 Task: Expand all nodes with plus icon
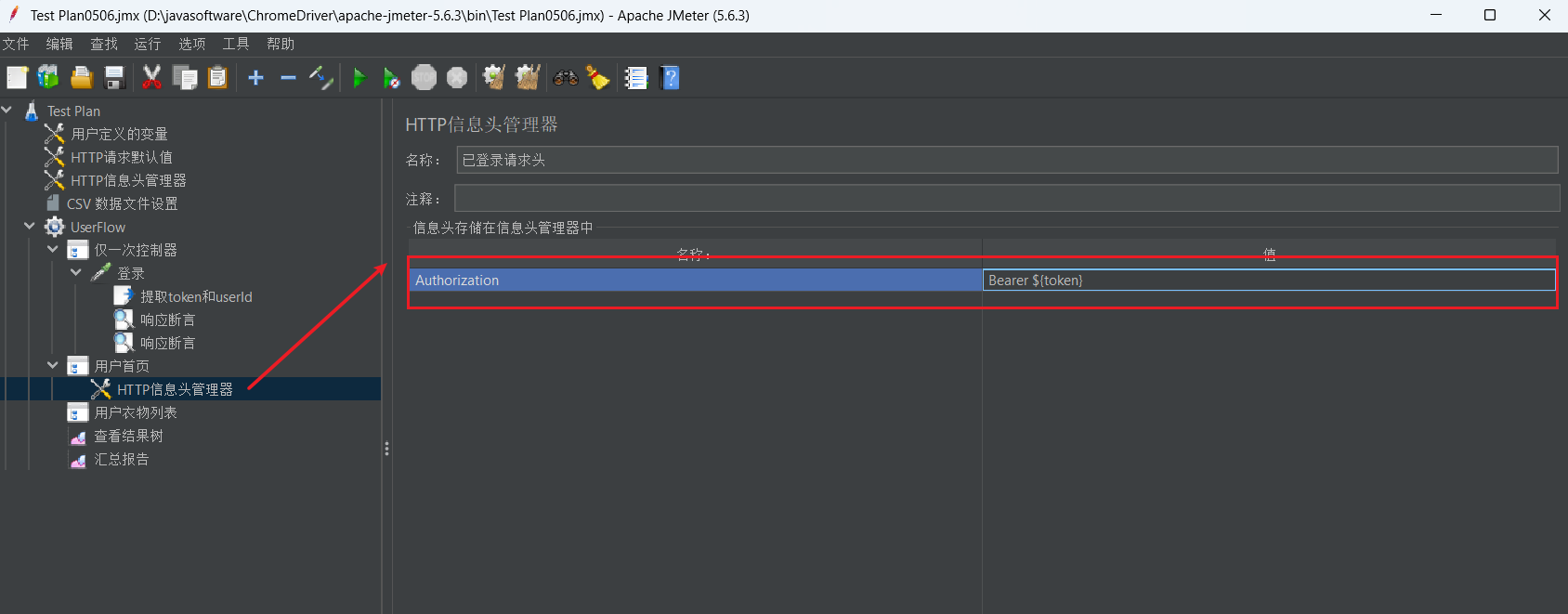point(256,78)
